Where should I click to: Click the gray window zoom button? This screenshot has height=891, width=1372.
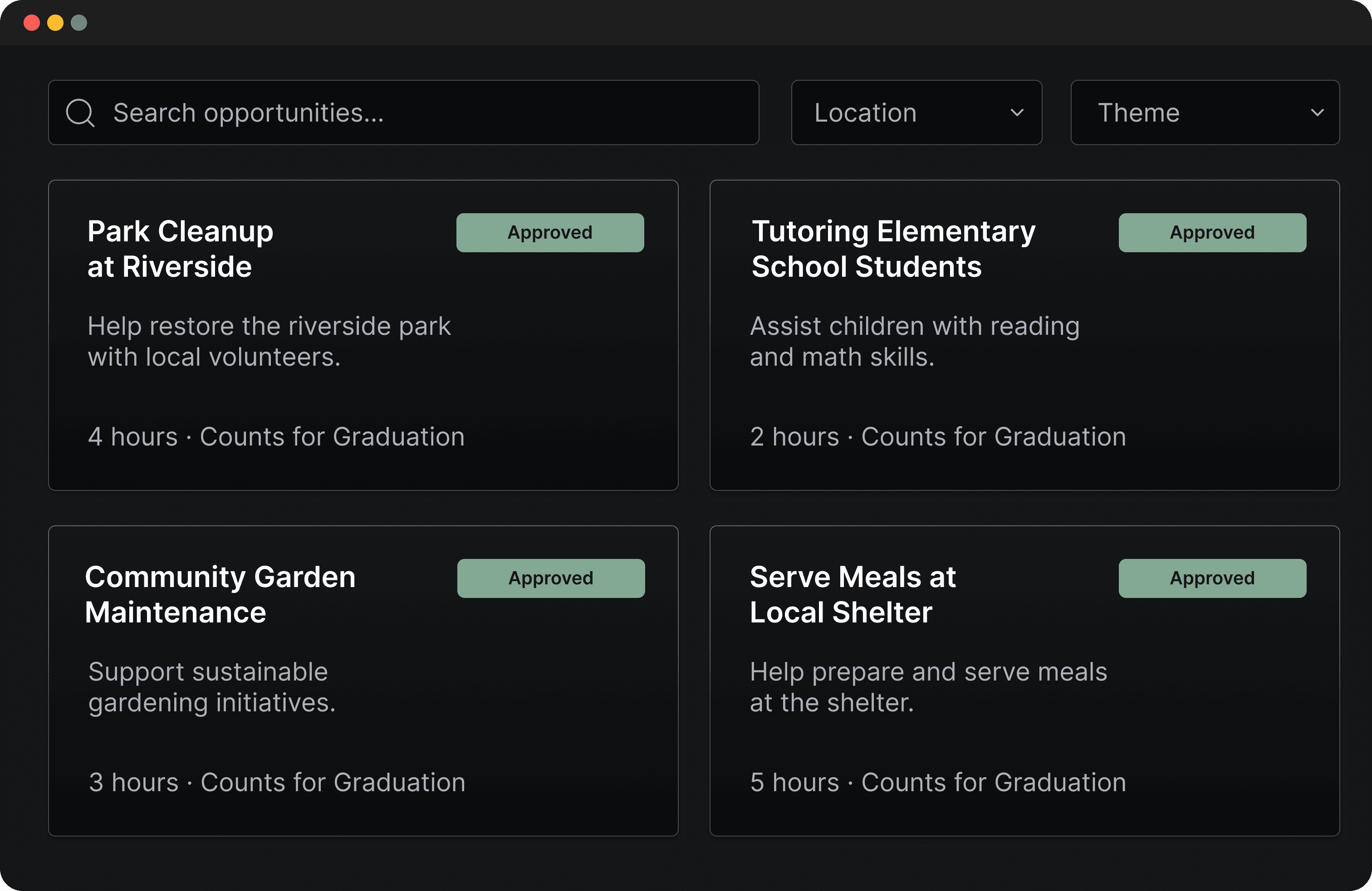[x=79, y=23]
